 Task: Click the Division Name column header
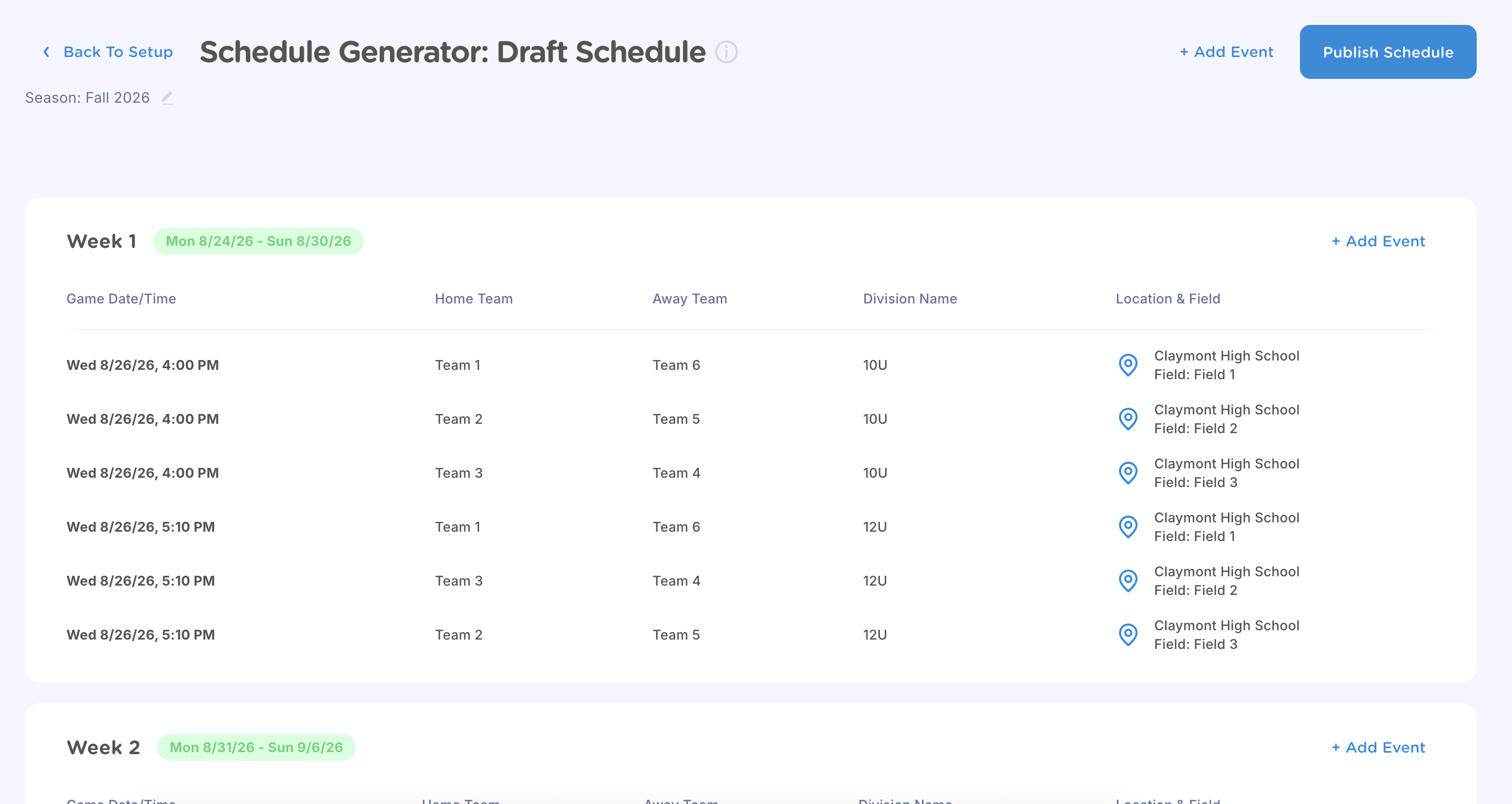910,299
